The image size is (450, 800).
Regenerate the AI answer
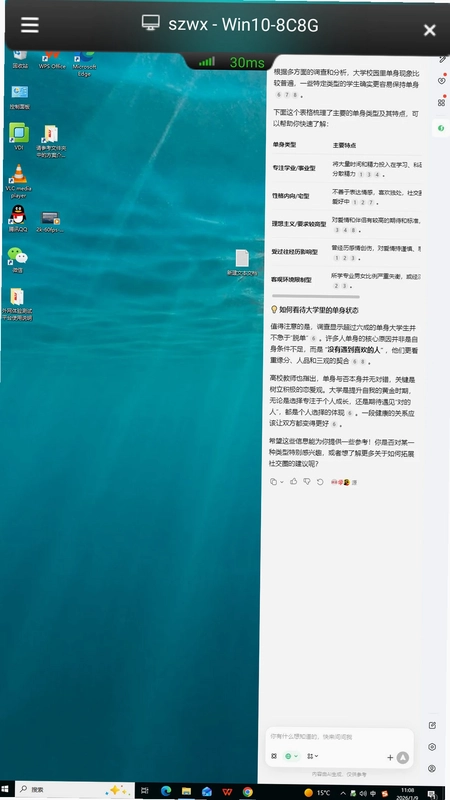pyautogui.click(x=320, y=482)
